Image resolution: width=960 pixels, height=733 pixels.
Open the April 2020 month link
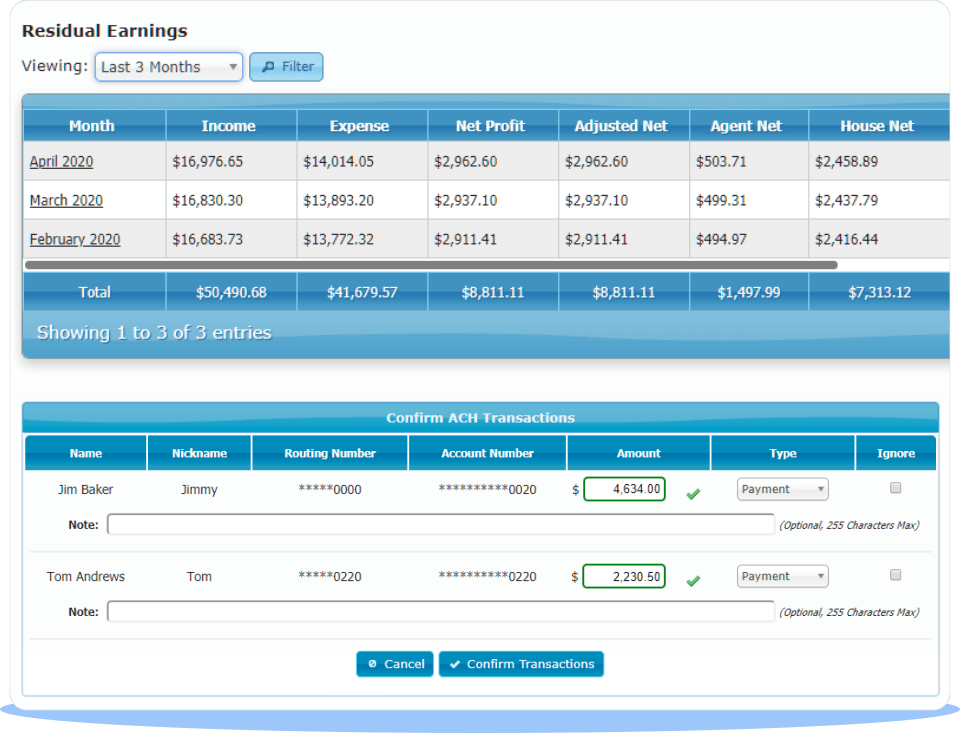click(x=61, y=162)
